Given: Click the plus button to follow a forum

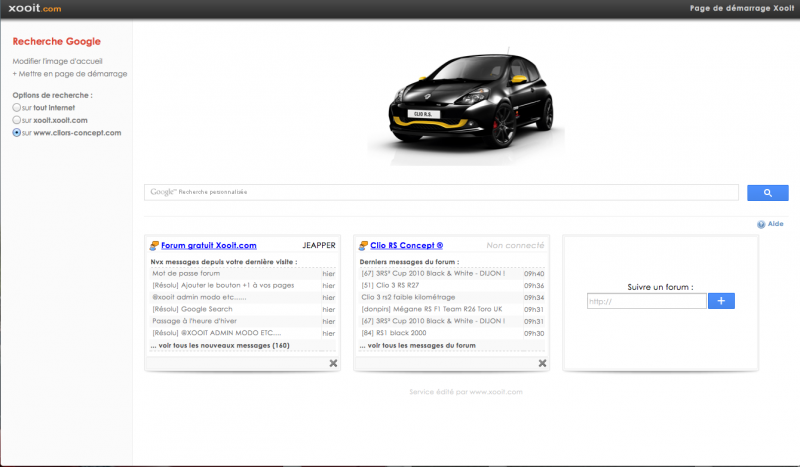Looking at the screenshot, I should pyautogui.click(x=721, y=301).
